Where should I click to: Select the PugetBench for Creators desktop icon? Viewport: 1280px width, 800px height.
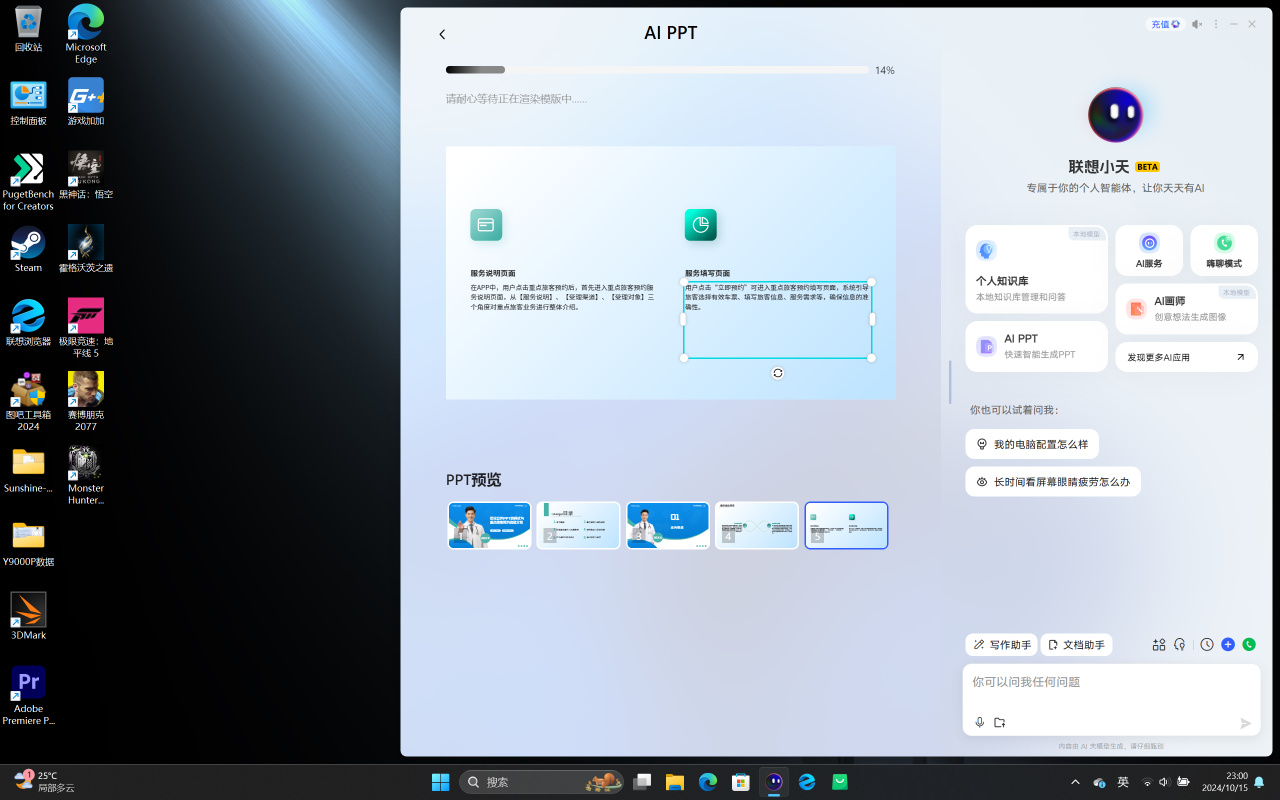point(29,181)
